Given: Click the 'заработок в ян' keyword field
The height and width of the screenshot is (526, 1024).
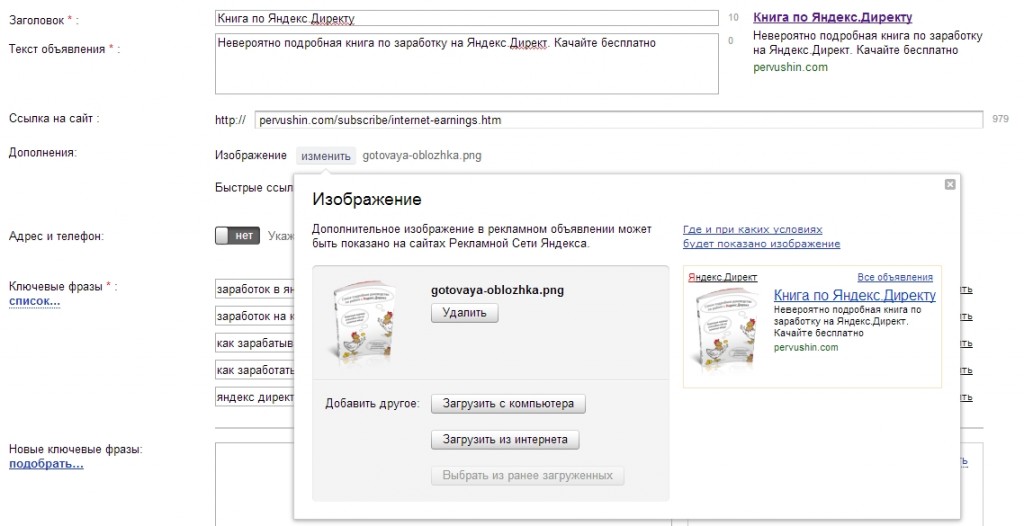Looking at the screenshot, I should 255,289.
